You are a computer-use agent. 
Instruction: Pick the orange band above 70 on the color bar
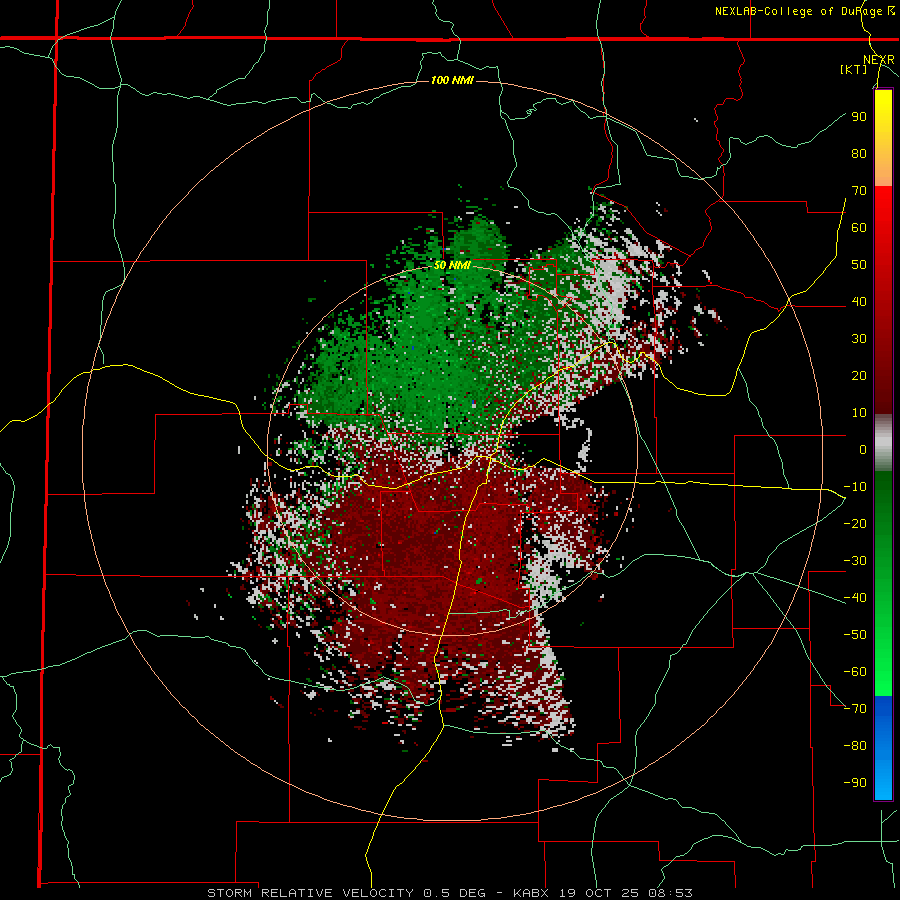[x=883, y=169]
